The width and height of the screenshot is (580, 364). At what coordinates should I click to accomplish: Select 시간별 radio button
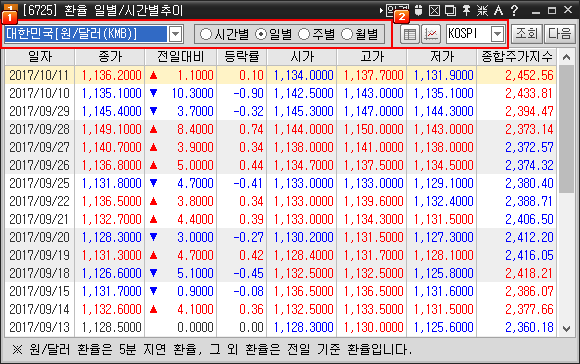click(224, 34)
